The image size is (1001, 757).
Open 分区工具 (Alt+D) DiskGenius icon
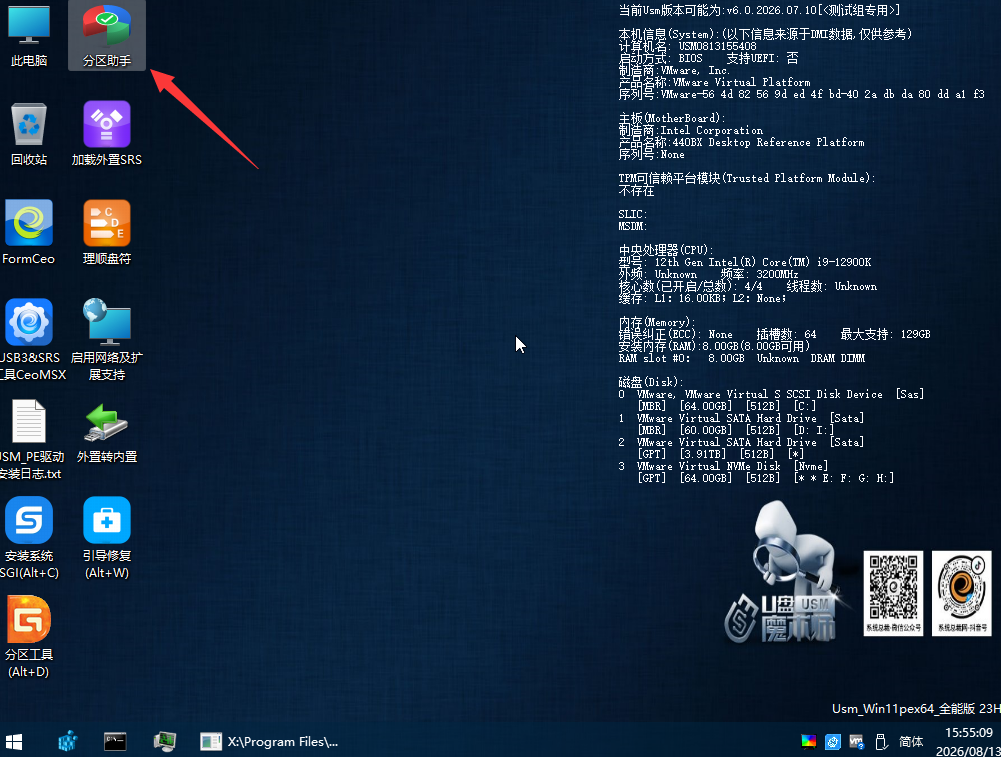pos(29,637)
